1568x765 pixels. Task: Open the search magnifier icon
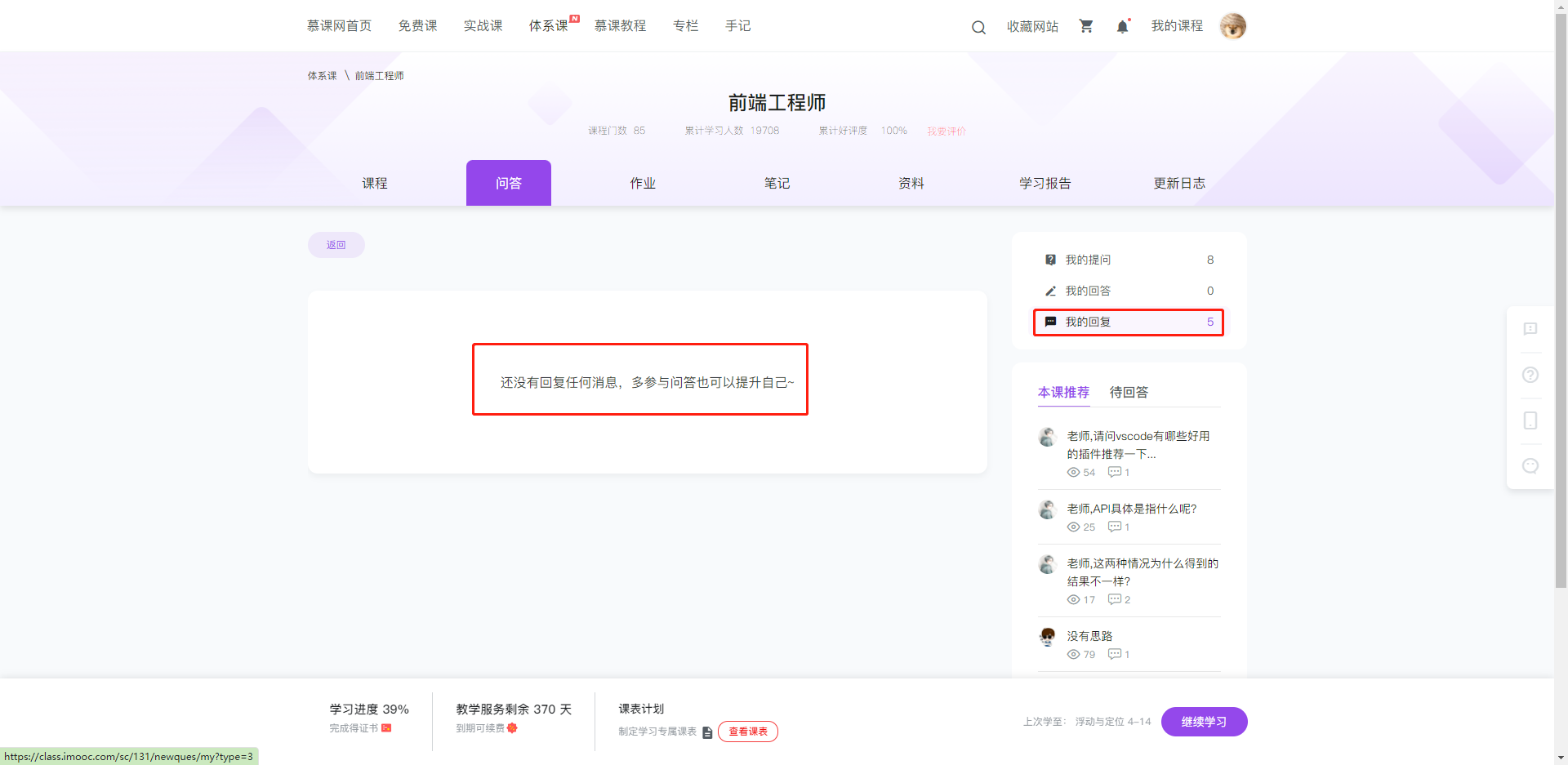(978, 27)
